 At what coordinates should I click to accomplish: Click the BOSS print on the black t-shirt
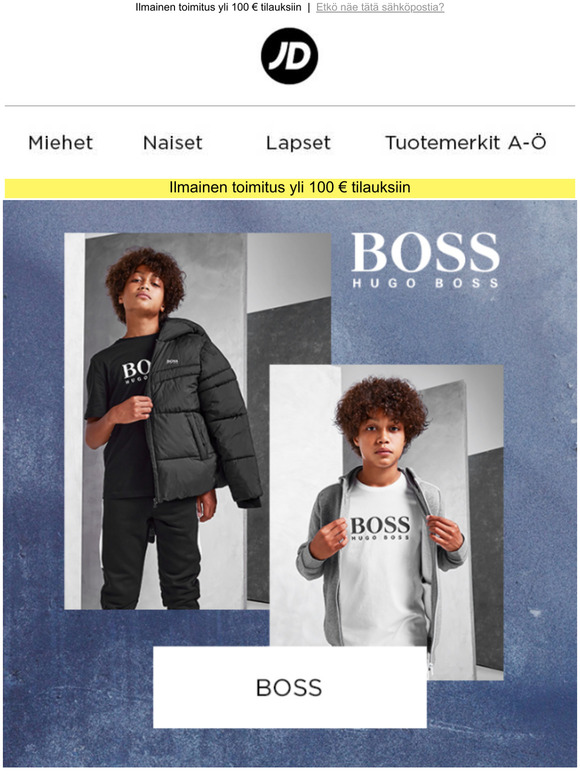tap(136, 373)
